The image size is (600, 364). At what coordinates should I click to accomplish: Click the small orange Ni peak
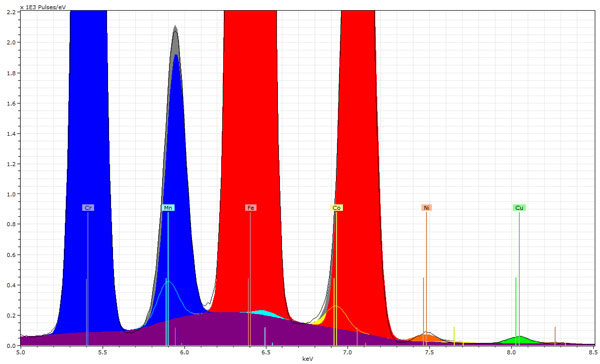click(426, 338)
